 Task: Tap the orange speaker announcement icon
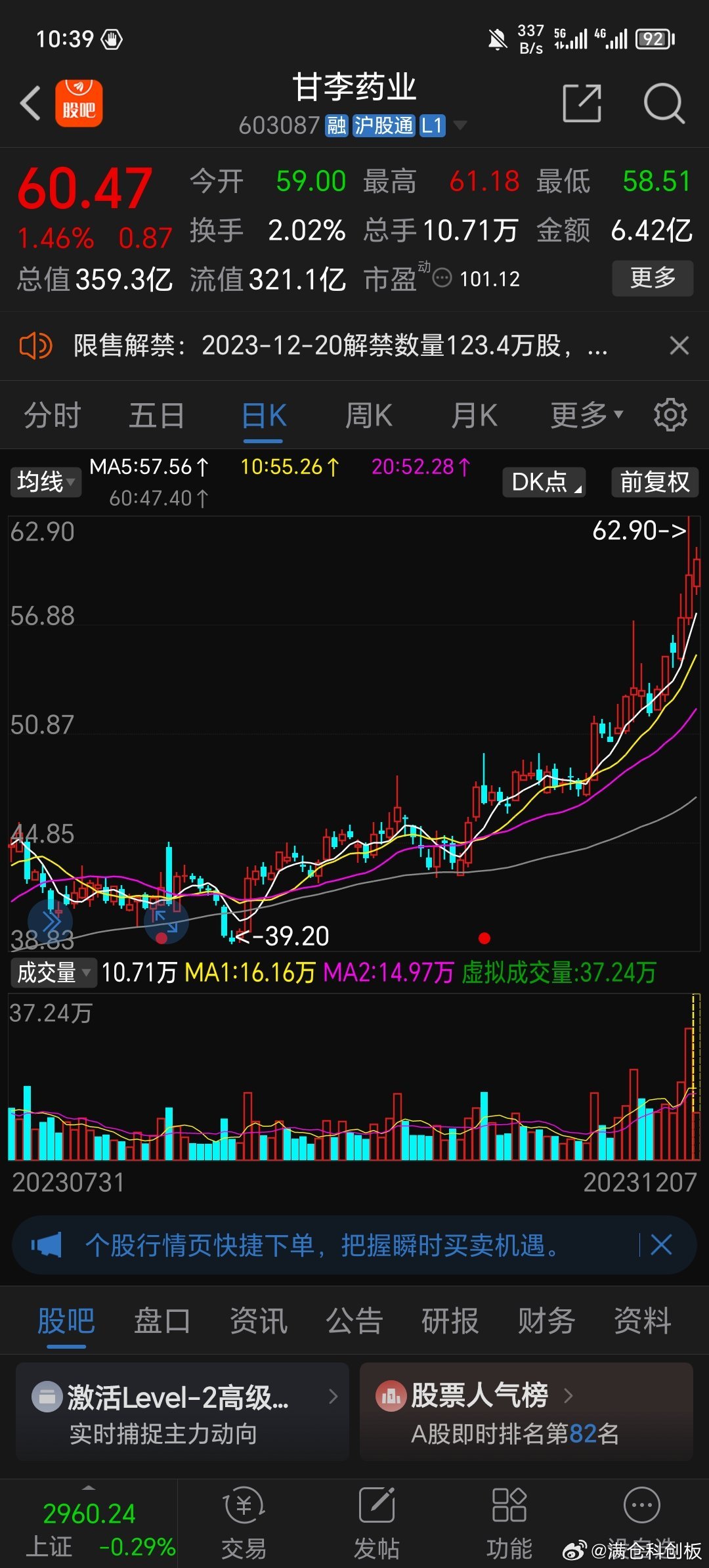point(35,345)
